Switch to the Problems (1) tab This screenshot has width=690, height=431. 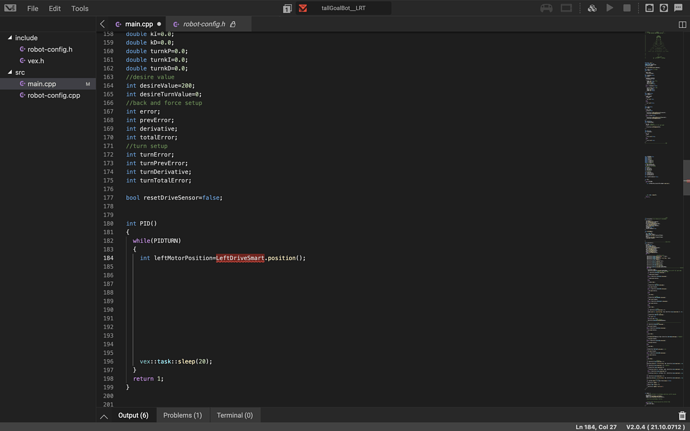point(182,415)
